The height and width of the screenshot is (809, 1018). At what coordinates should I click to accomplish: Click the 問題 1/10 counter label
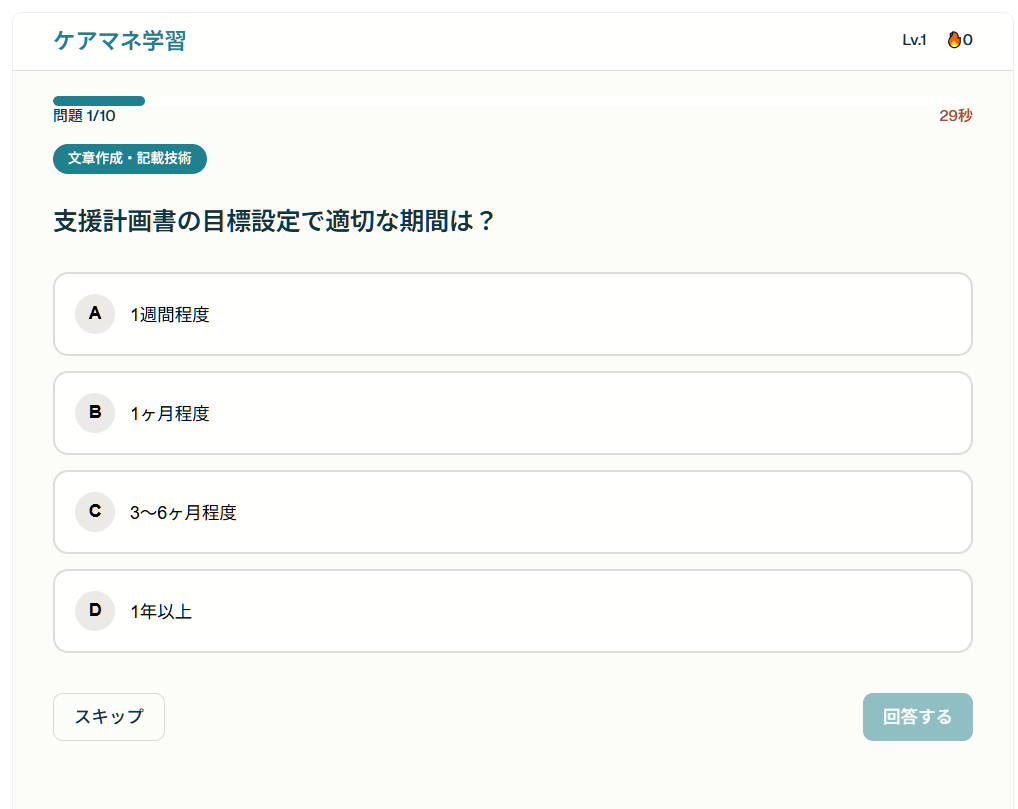pyautogui.click(x=84, y=116)
